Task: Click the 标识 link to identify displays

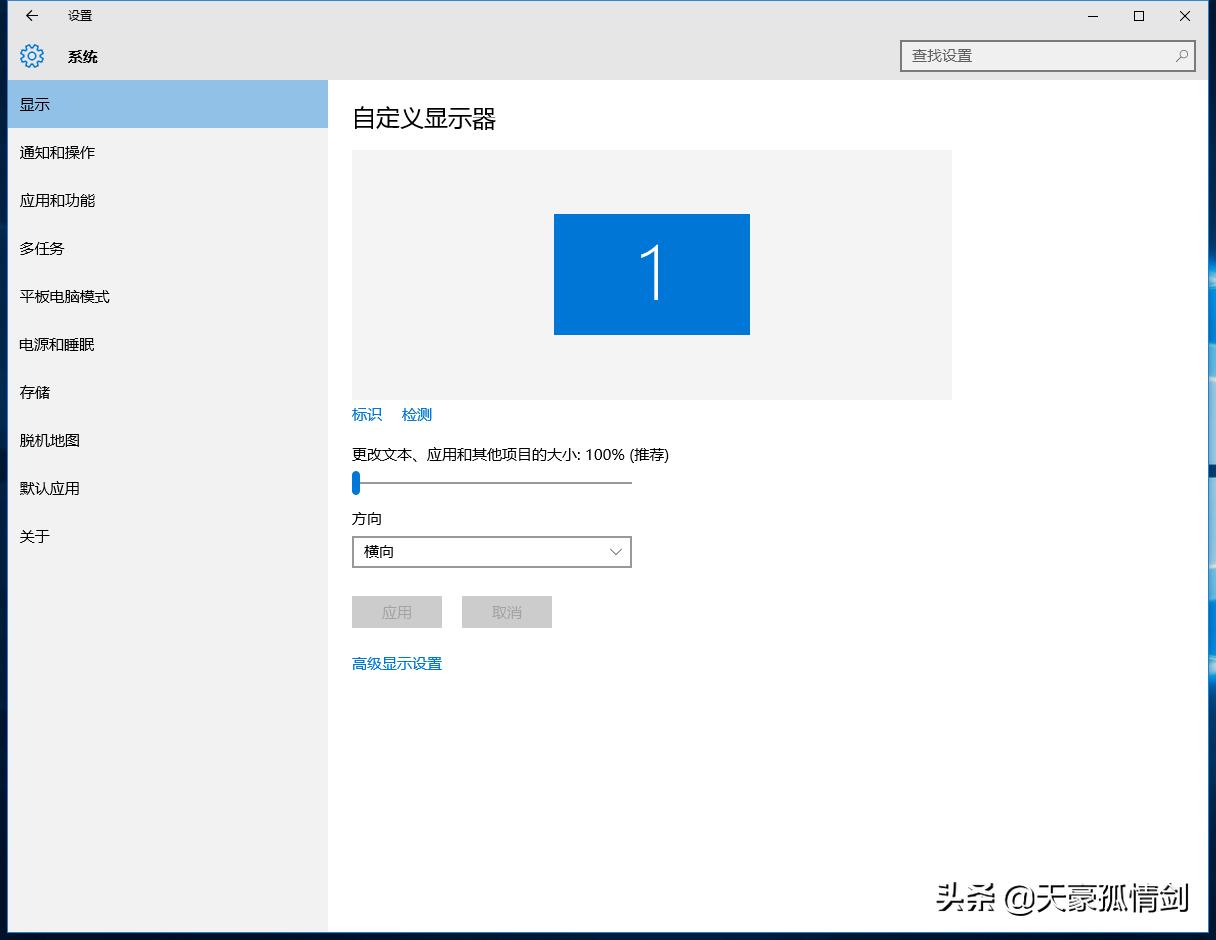Action: (366, 414)
